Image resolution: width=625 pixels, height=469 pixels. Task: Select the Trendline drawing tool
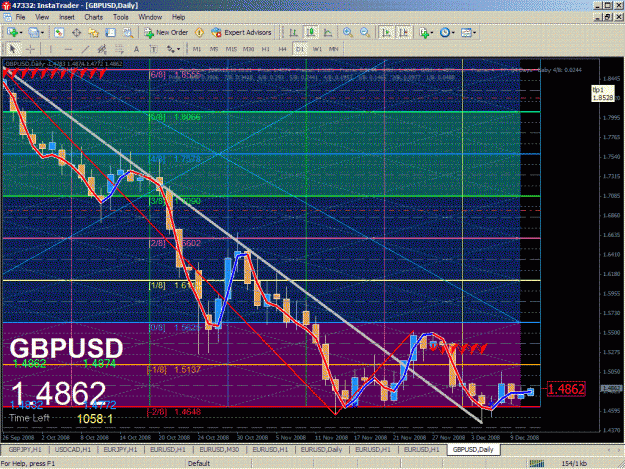pos(85,49)
